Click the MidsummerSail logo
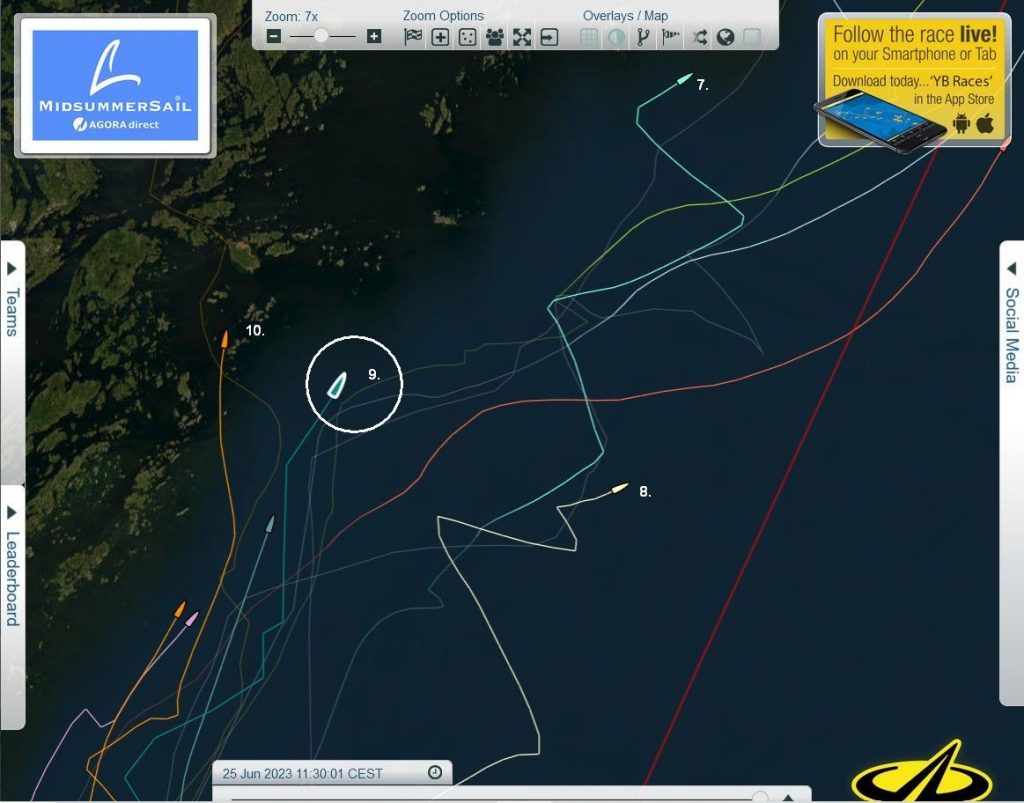Image resolution: width=1024 pixels, height=803 pixels. point(115,85)
